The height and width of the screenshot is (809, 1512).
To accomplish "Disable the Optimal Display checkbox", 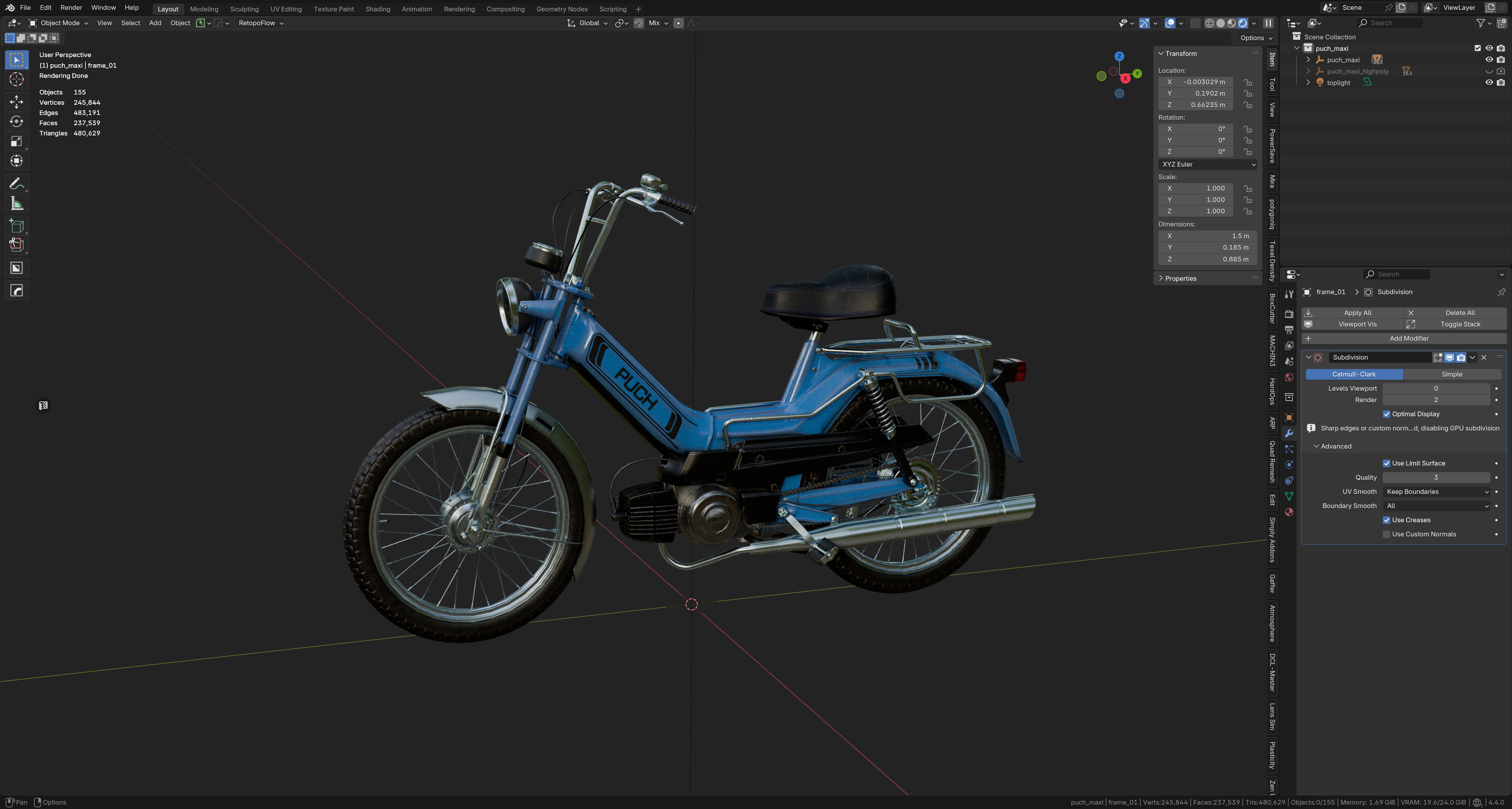I will tap(1386, 414).
